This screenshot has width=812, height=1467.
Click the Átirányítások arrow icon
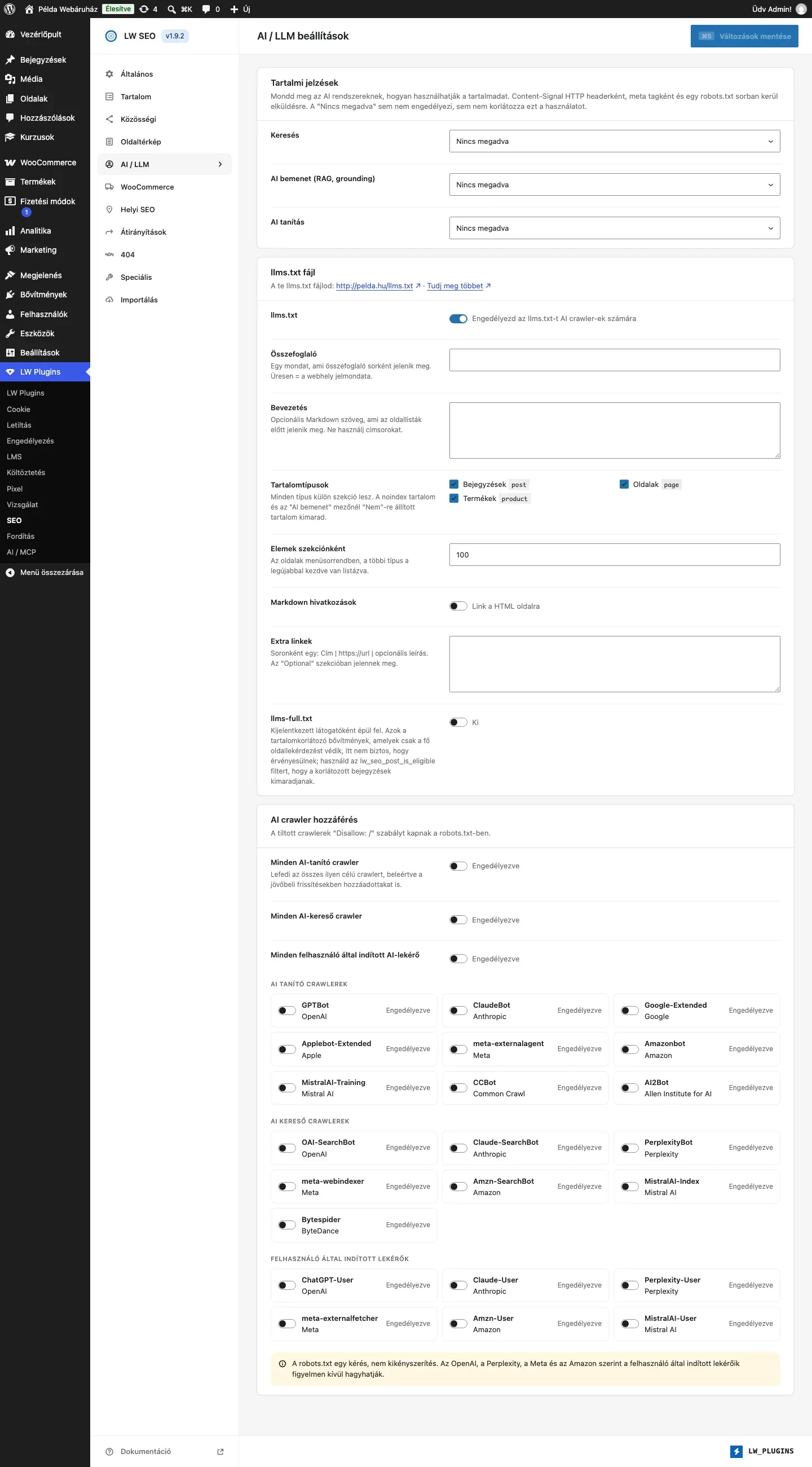(109, 232)
